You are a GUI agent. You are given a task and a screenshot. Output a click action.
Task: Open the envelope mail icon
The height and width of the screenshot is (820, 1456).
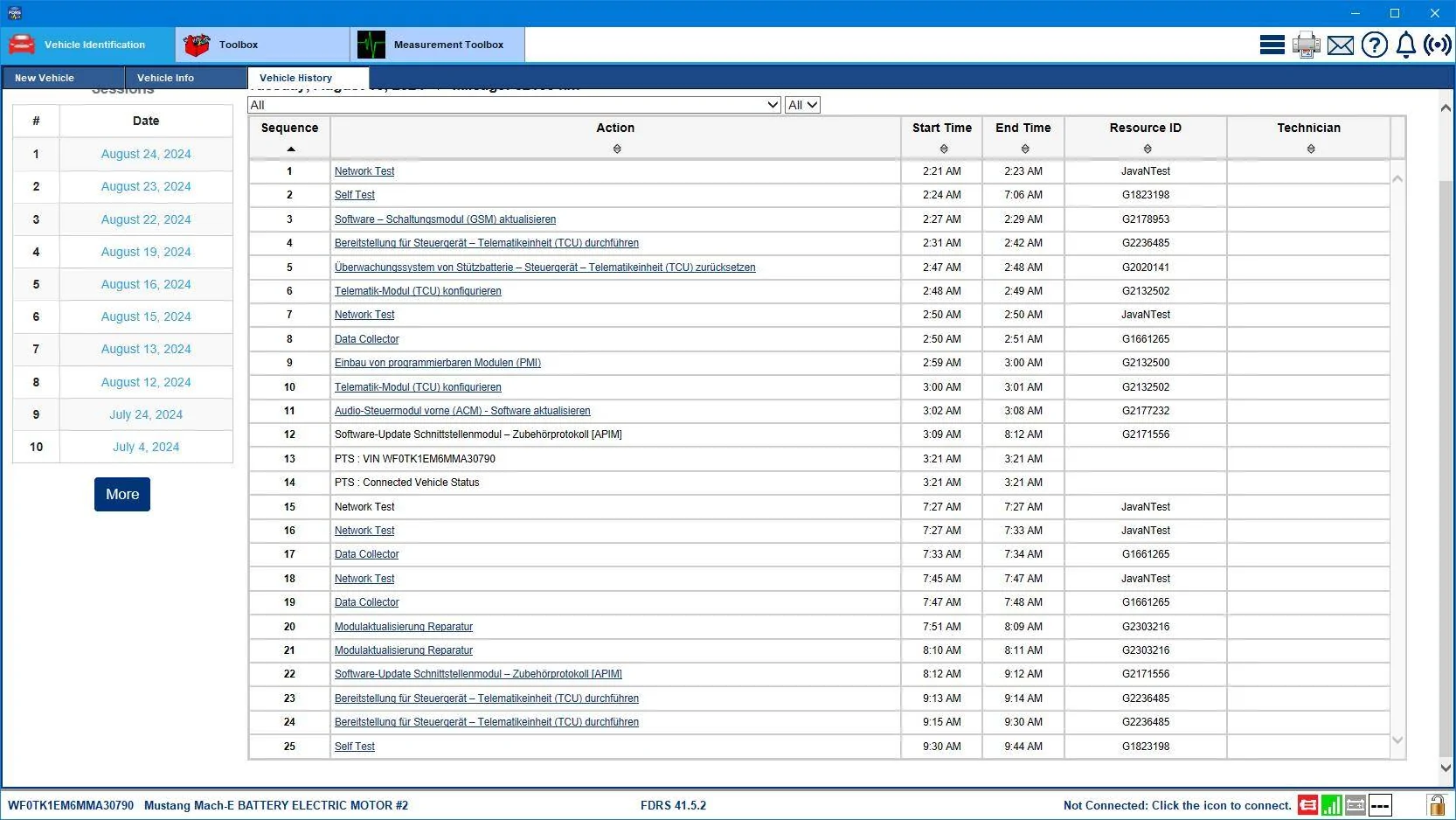[1340, 45]
